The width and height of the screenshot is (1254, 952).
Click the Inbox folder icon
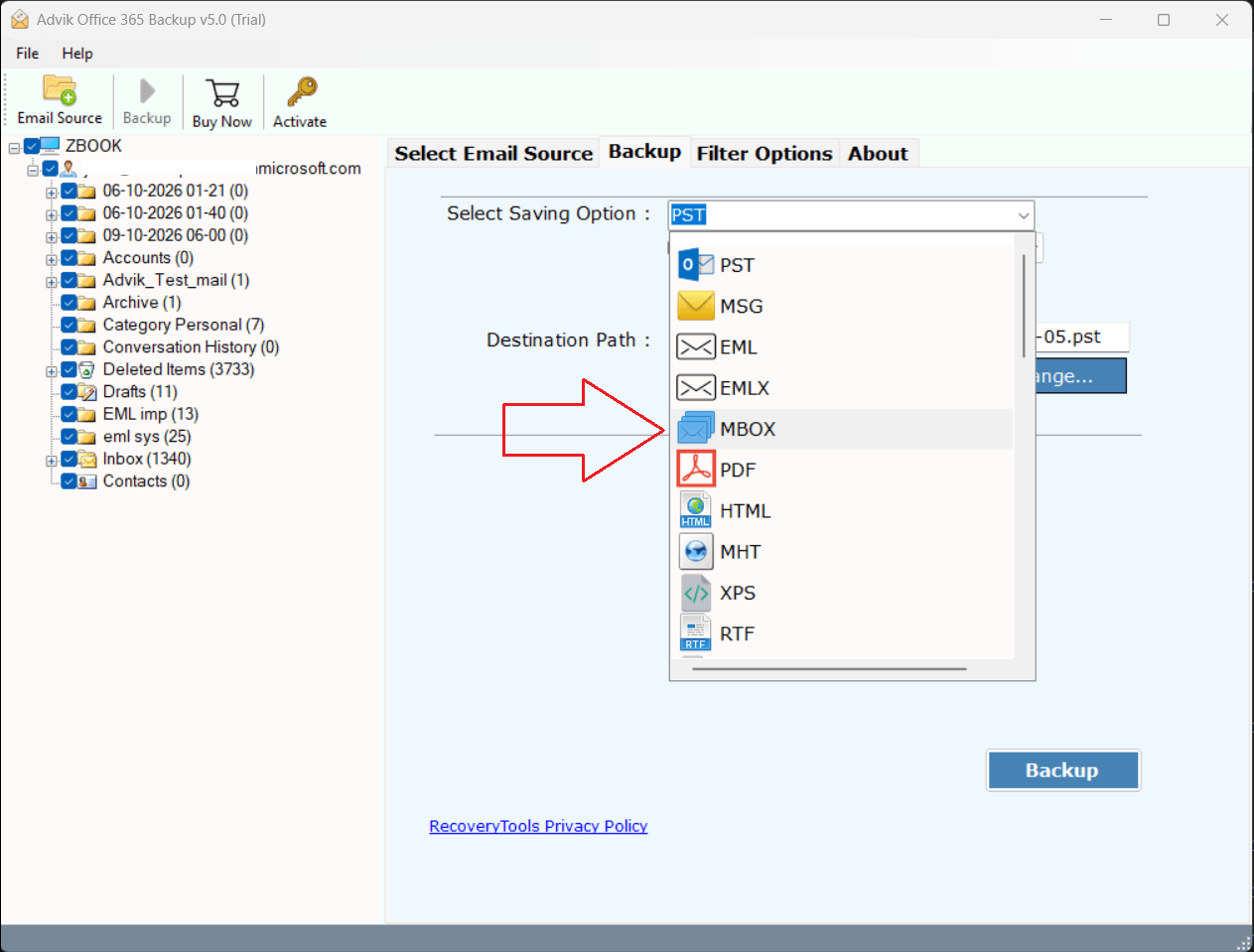tap(86, 459)
